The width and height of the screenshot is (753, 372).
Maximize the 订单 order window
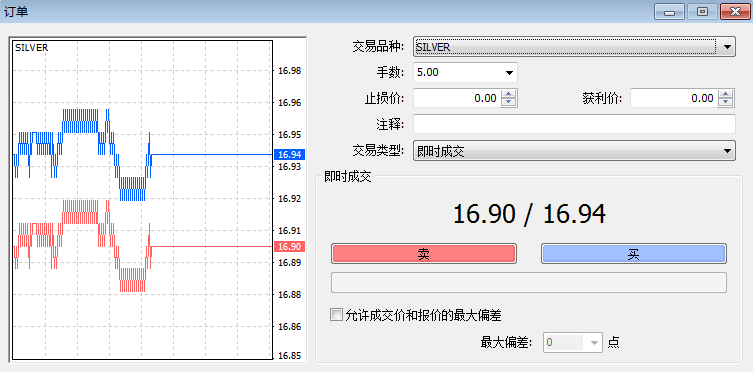coord(702,12)
